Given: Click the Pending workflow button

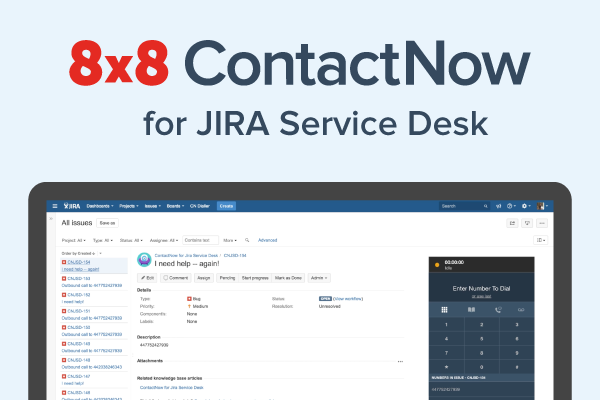Looking at the screenshot, I should [x=227, y=278].
